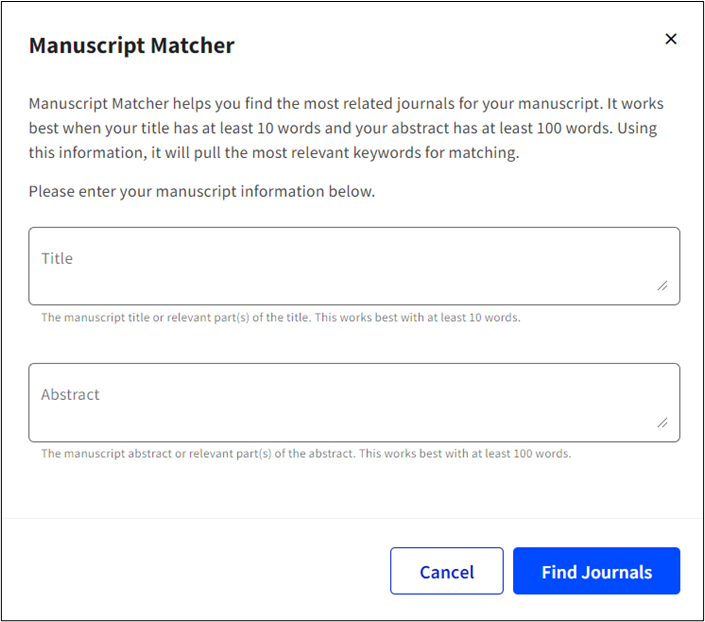
Task: Focus the Abstract text area
Action: pyautogui.click(x=354, y=403)
